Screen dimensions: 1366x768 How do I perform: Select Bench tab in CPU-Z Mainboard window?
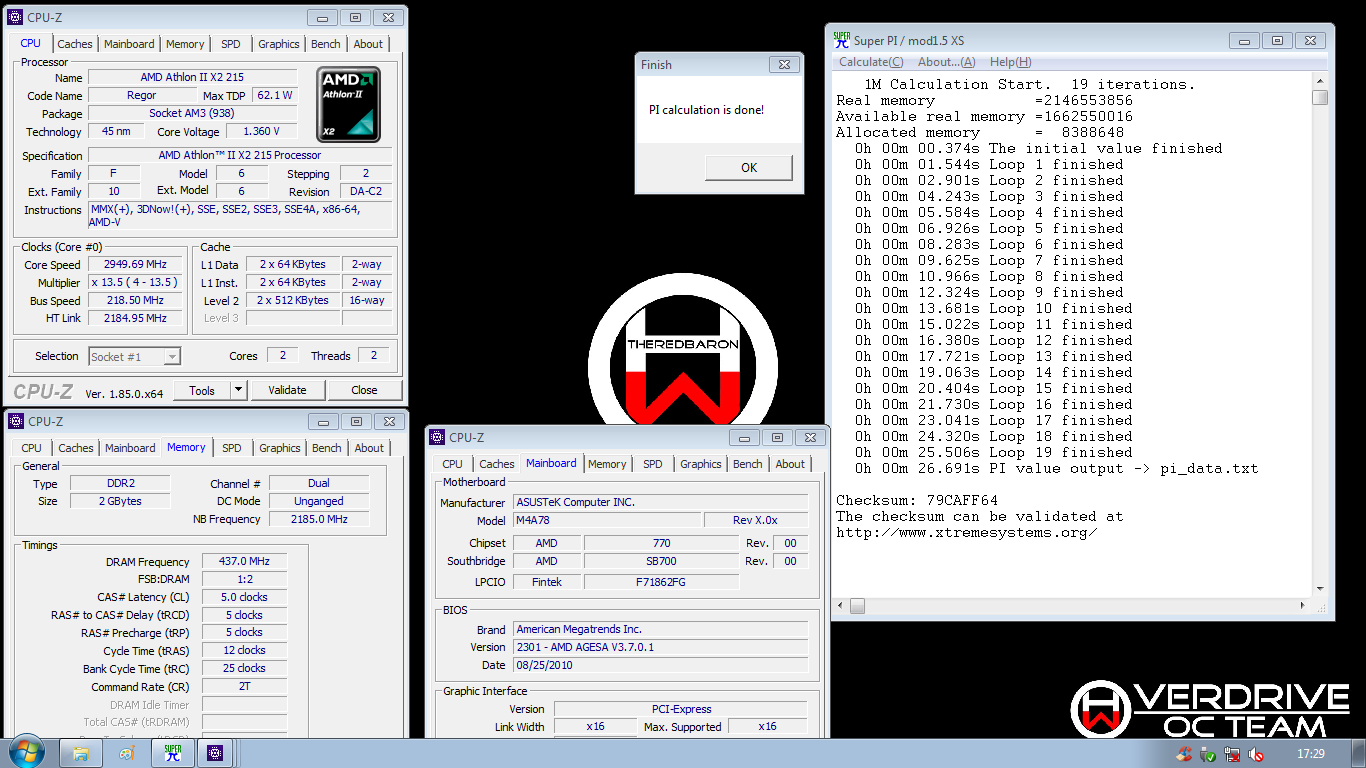click(747, 464)
